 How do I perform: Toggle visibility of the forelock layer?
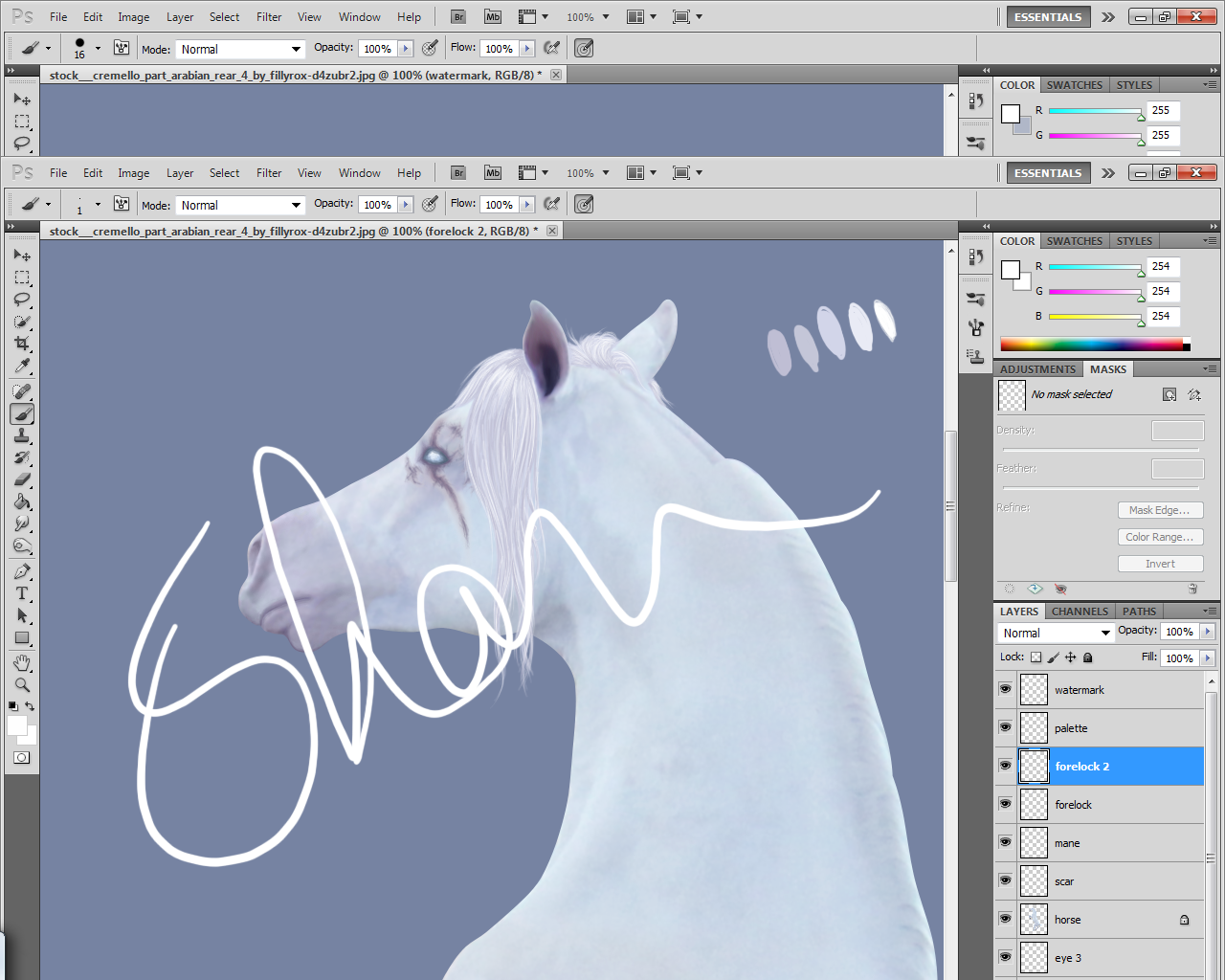tap(1005, 804)
